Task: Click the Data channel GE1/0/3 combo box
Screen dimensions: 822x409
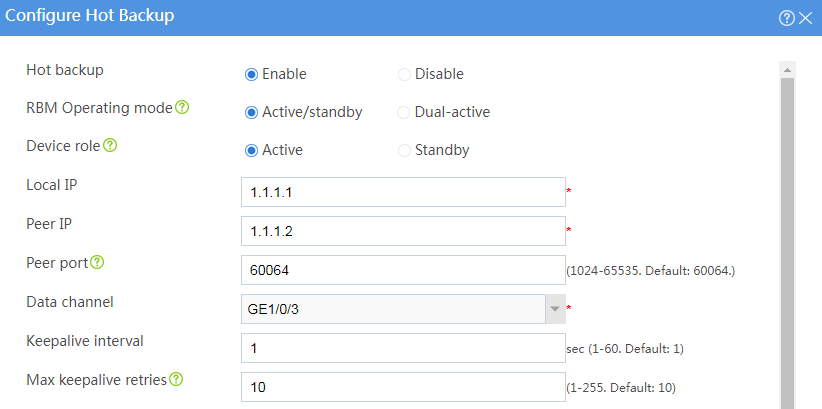Action: coord(403,309)
